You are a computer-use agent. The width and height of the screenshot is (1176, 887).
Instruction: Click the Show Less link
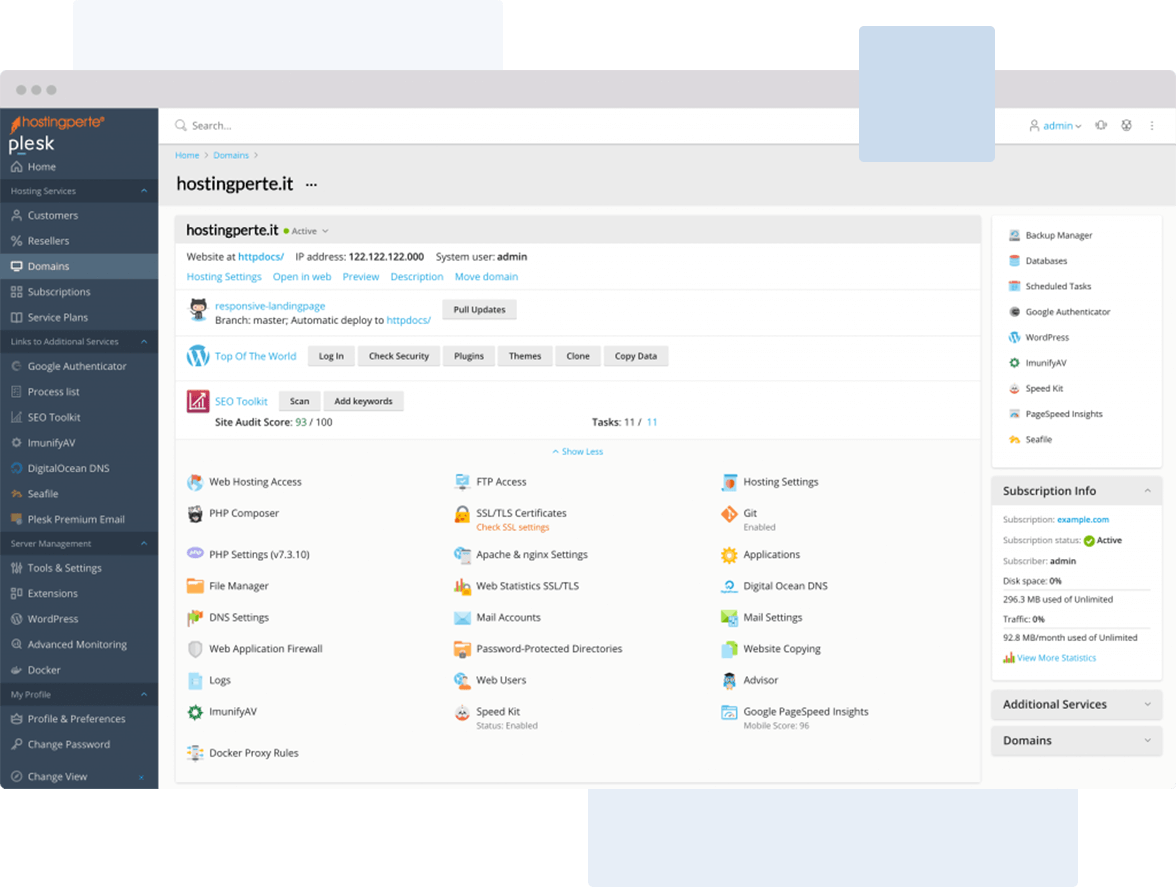[578, 452]
